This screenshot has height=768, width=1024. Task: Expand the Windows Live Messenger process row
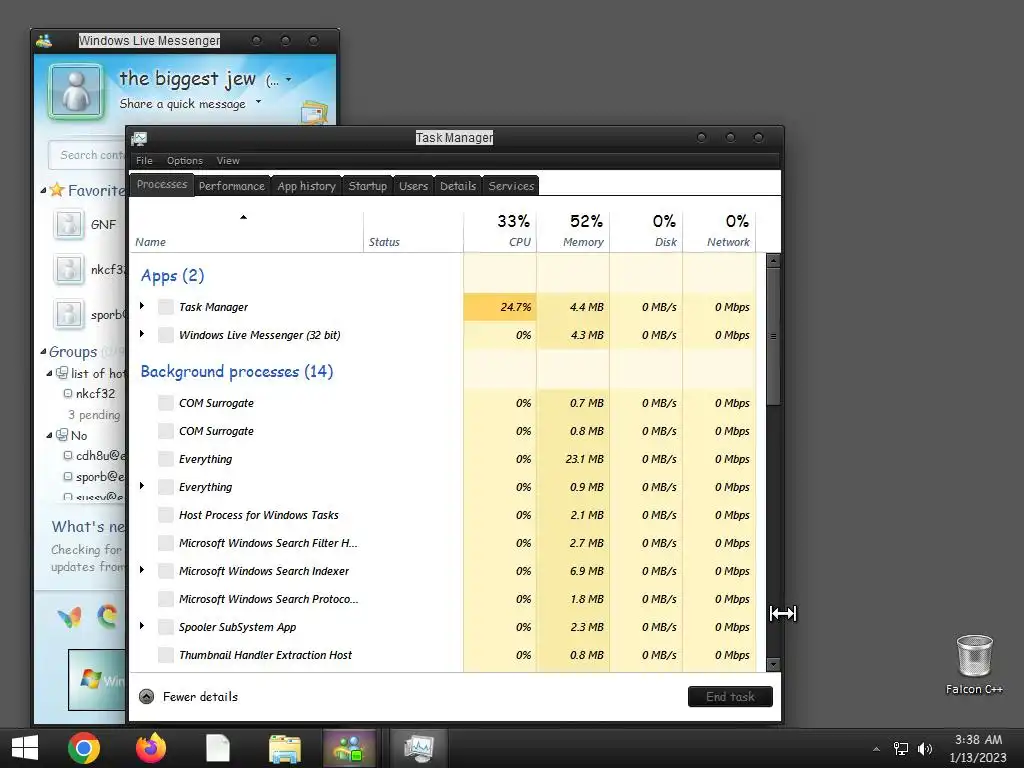point(142,334)
